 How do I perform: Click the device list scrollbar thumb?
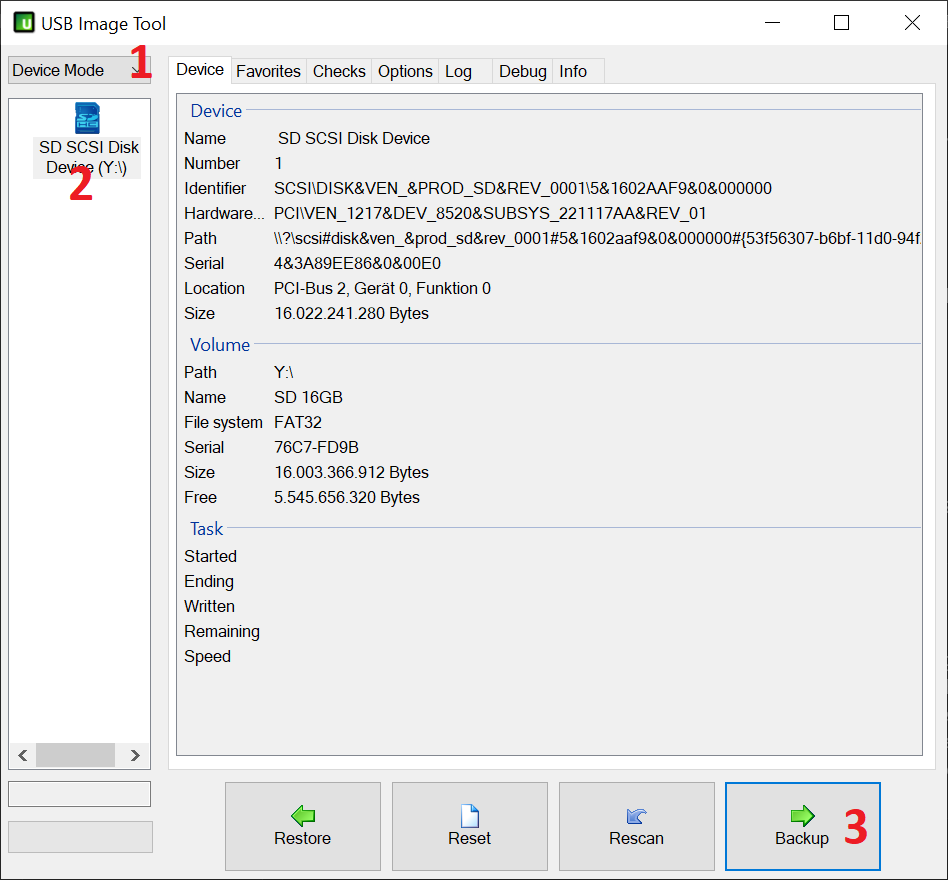pyautogui.click(x=75, y=755)
